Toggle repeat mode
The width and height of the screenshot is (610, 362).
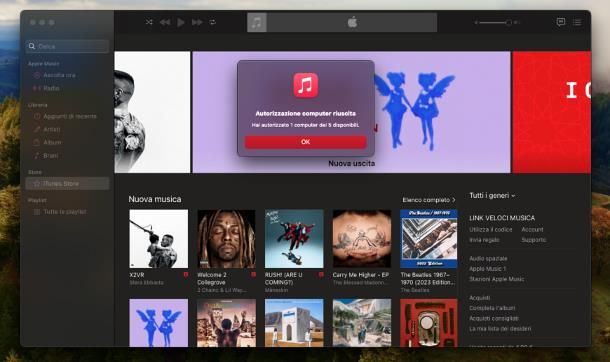212,22
